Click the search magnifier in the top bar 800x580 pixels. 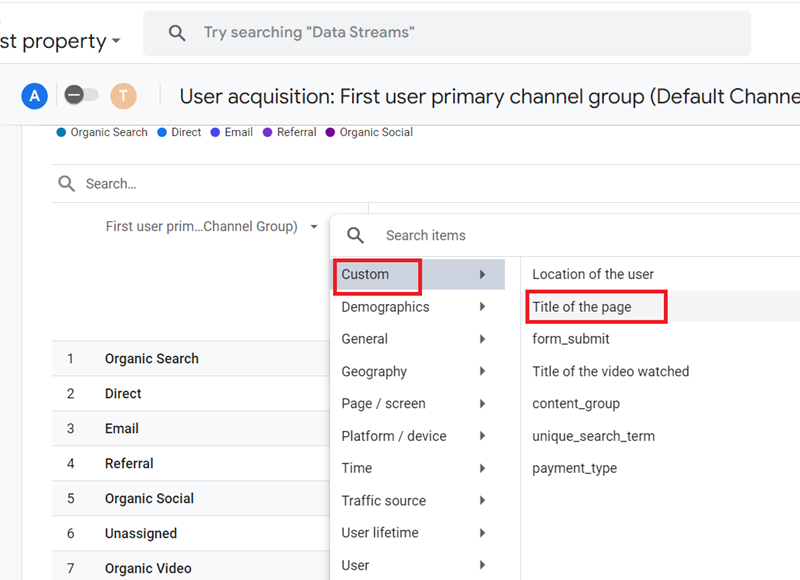pos(177,33)
